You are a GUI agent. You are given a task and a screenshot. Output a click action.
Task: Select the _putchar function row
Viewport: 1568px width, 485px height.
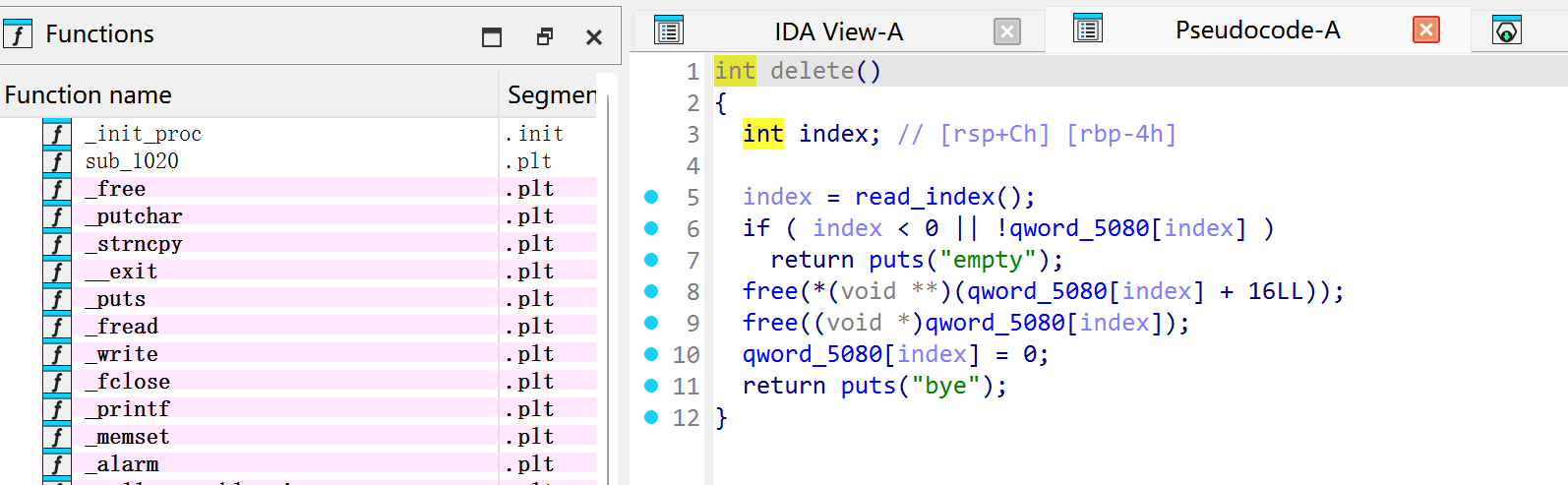298,216
